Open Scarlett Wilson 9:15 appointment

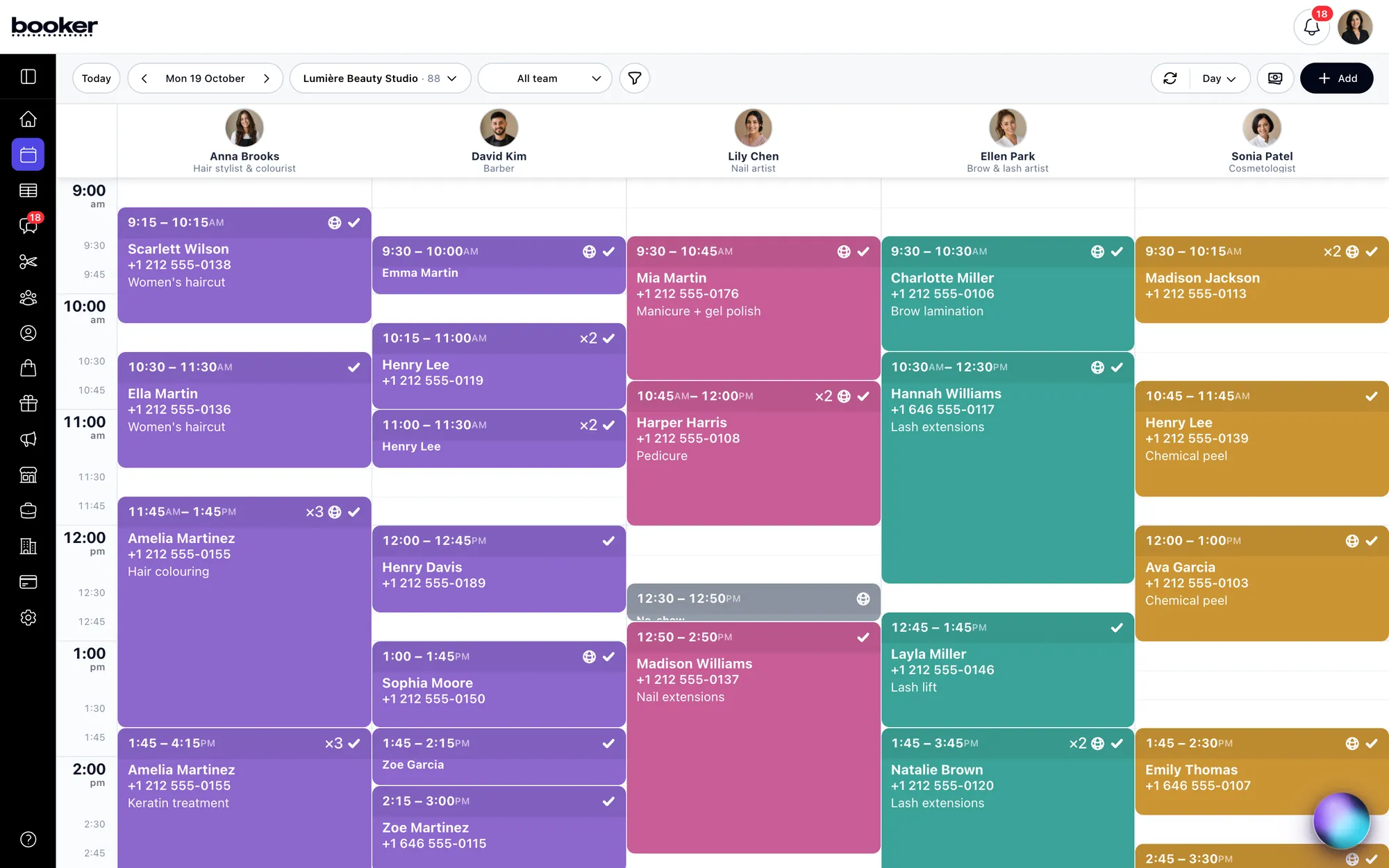pyautogui.click(x=244, y=265)
